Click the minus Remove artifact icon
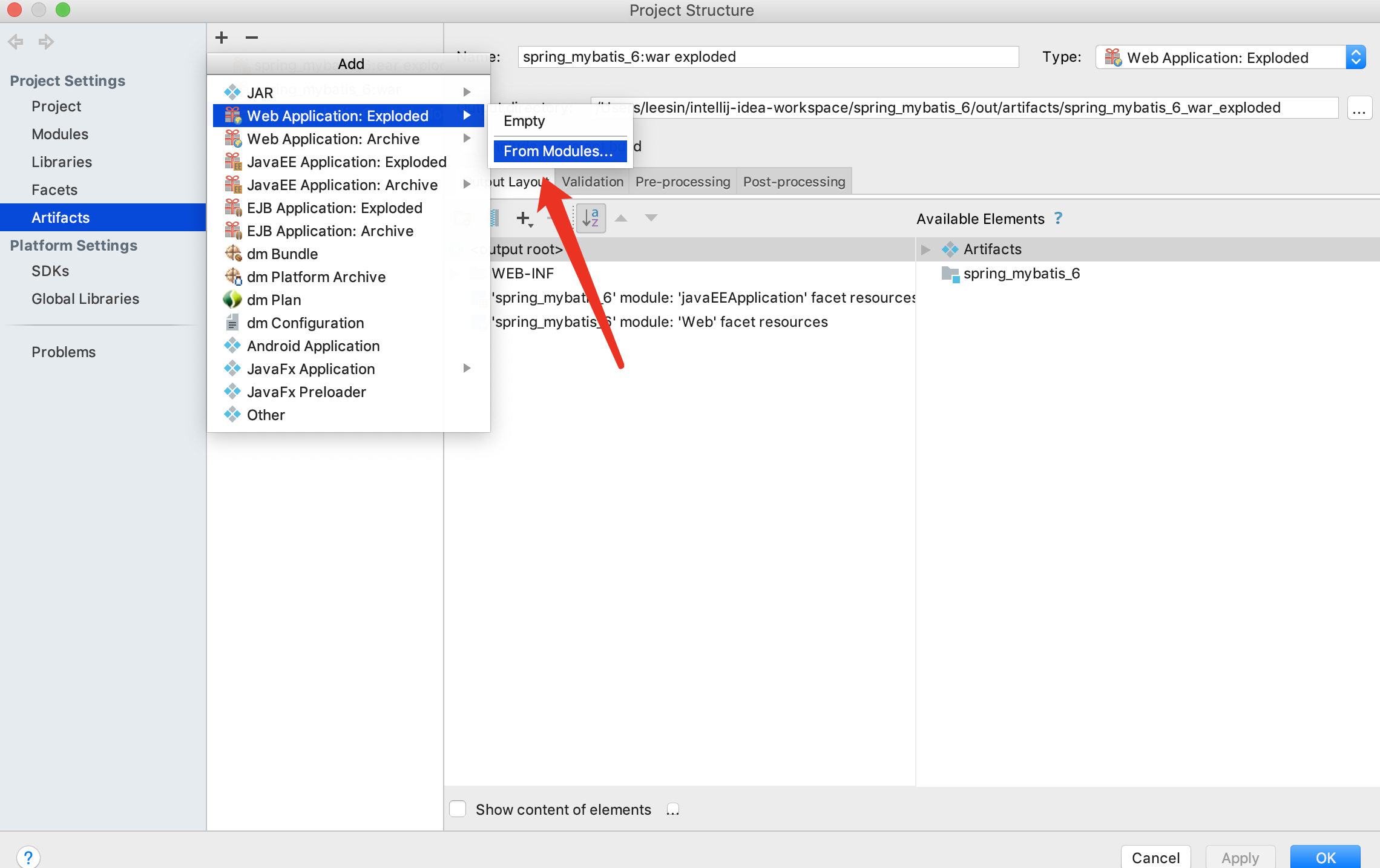Image resolution: width=1380 pixels, height=868 pixels. [x=252, y=38]
